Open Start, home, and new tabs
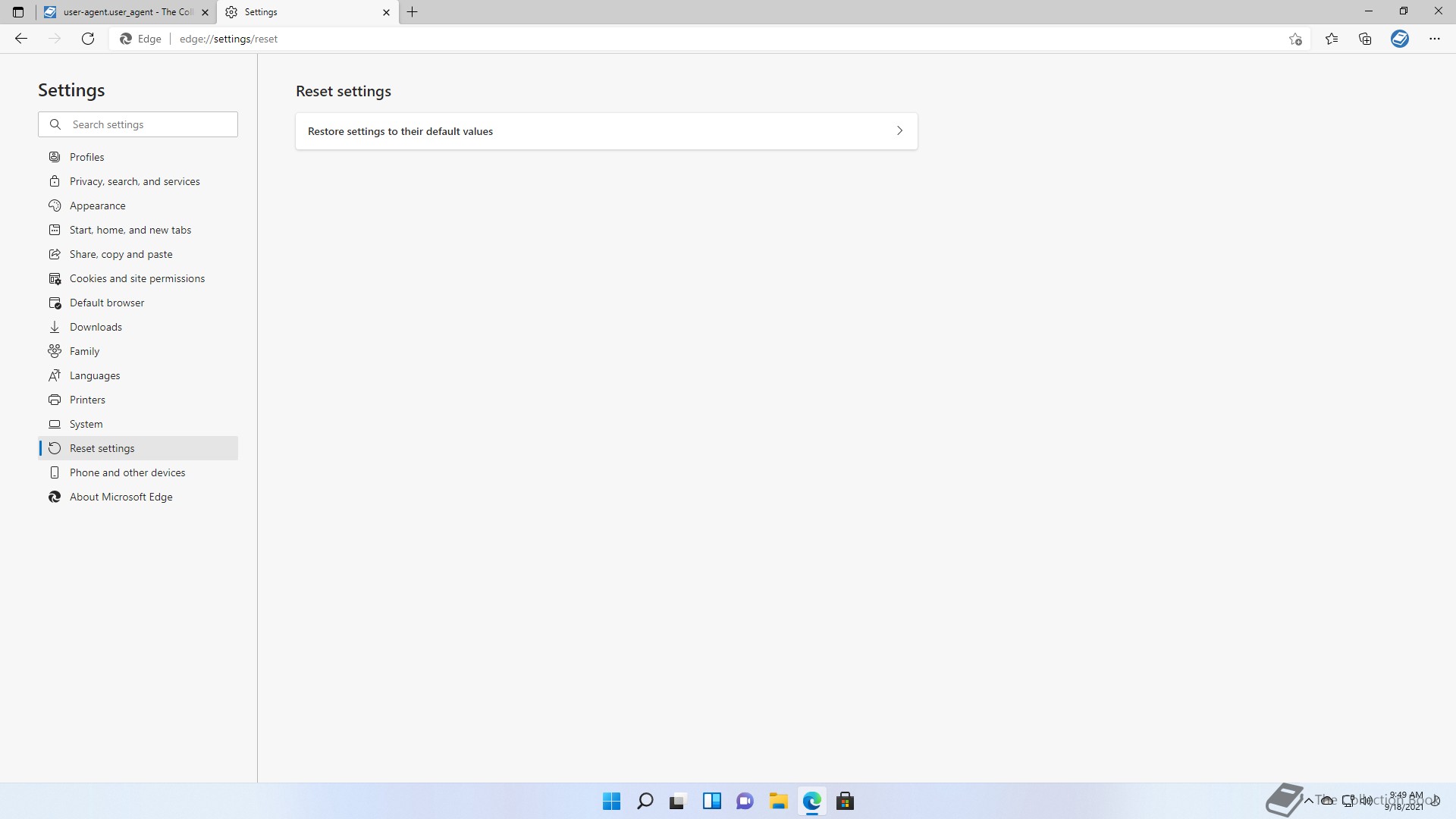 (x=138, y=230)
